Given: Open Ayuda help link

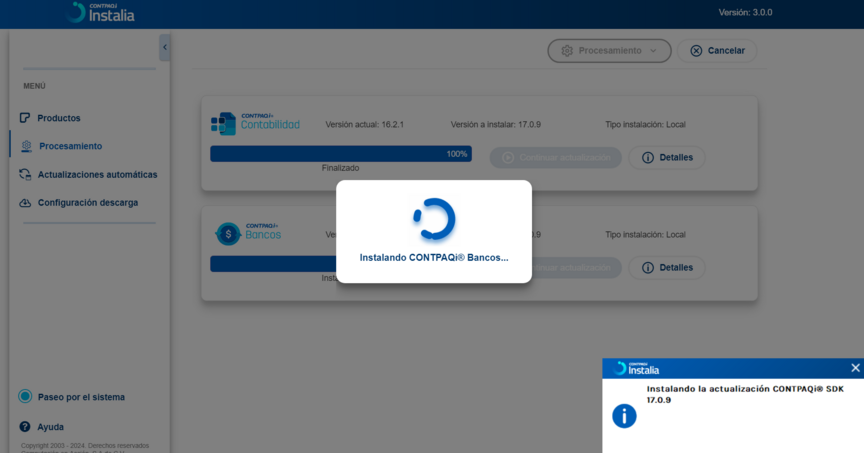Looking at the screenshot, I should click(50, 427).
